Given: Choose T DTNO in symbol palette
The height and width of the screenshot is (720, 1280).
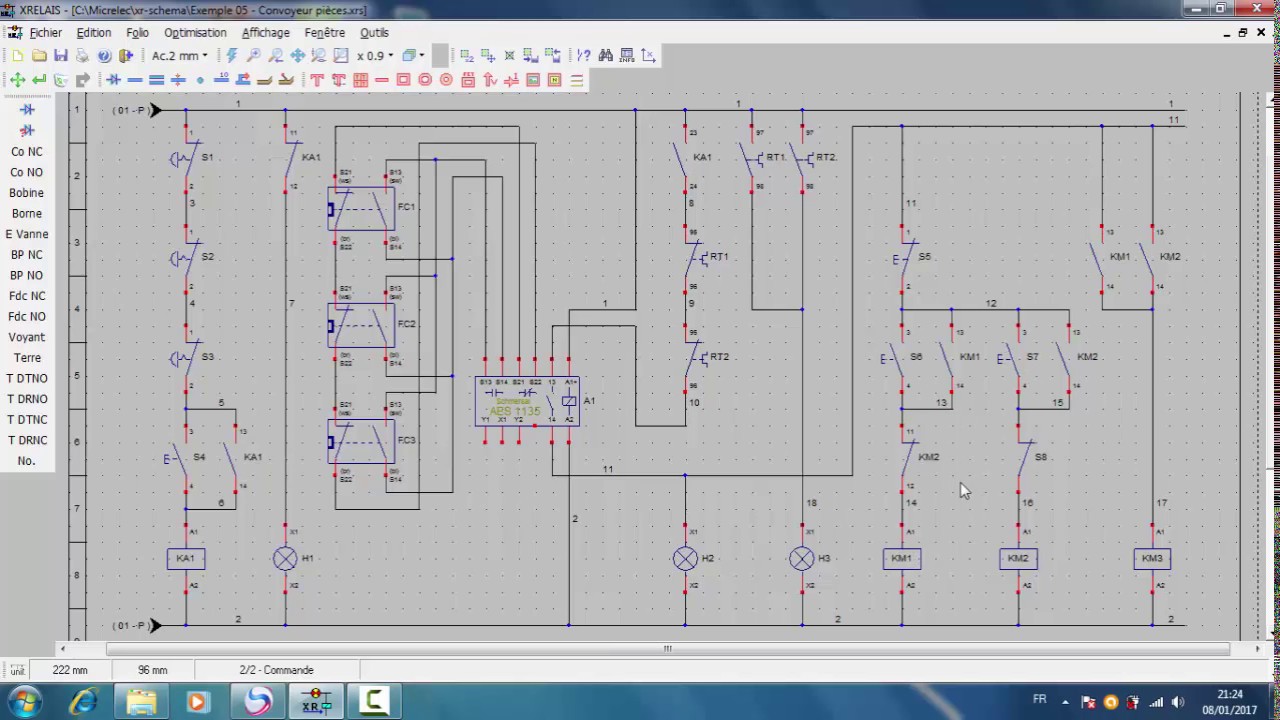Looking at the screenshot, I should [x=27, y=378].
